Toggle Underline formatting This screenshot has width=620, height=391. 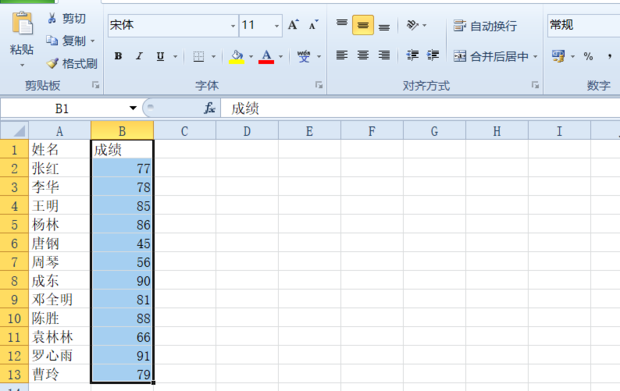pos(160,56)
